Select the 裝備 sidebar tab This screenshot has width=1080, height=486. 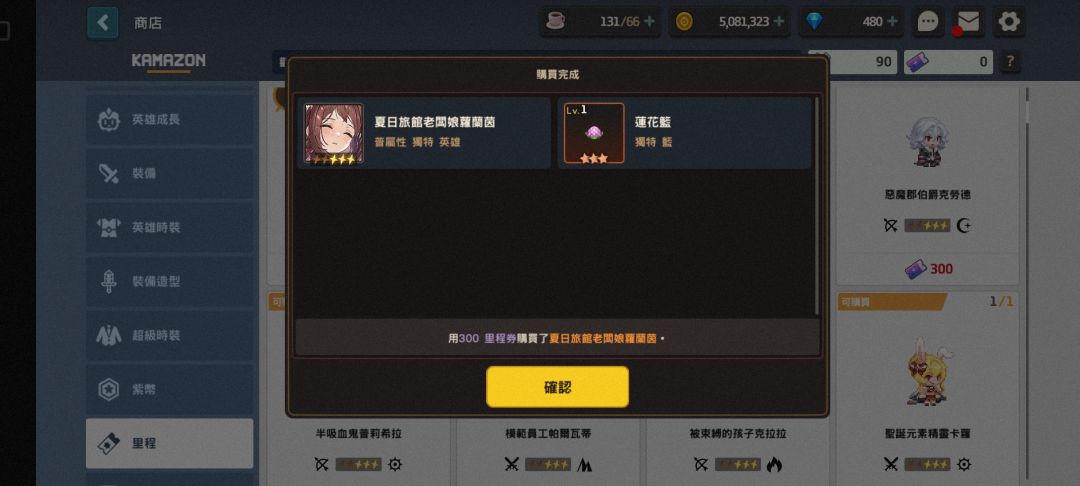[169, 173]
